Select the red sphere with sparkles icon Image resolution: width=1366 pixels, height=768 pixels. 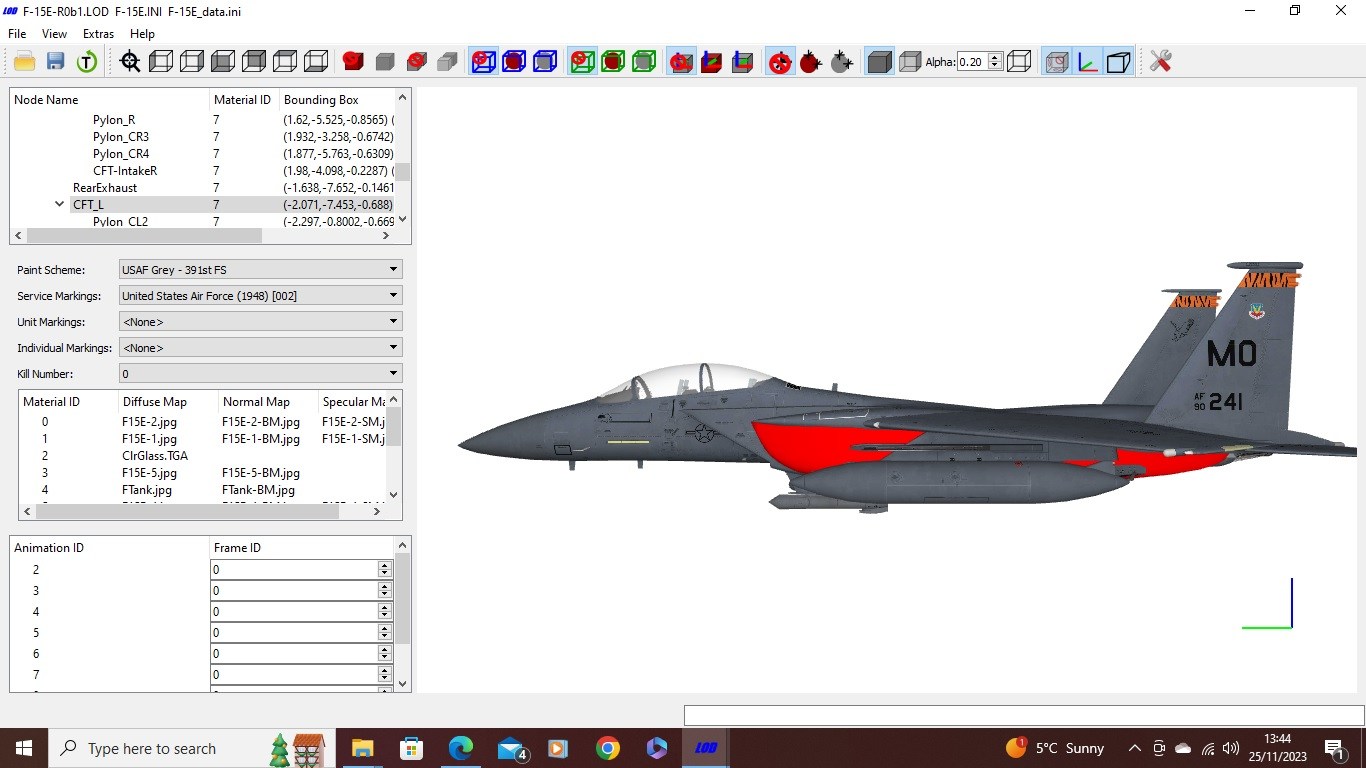point(811,62)
